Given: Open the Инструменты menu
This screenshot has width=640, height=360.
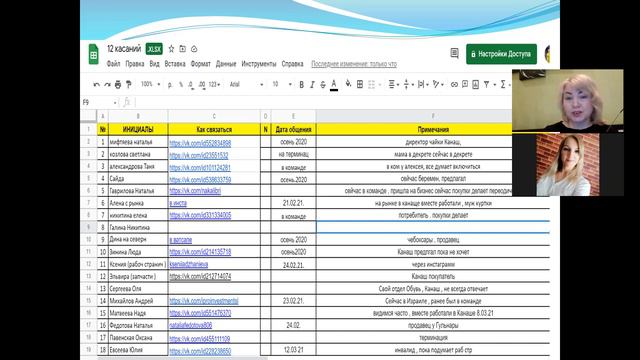Looking at the screenshot, I should tap(259, 64).
